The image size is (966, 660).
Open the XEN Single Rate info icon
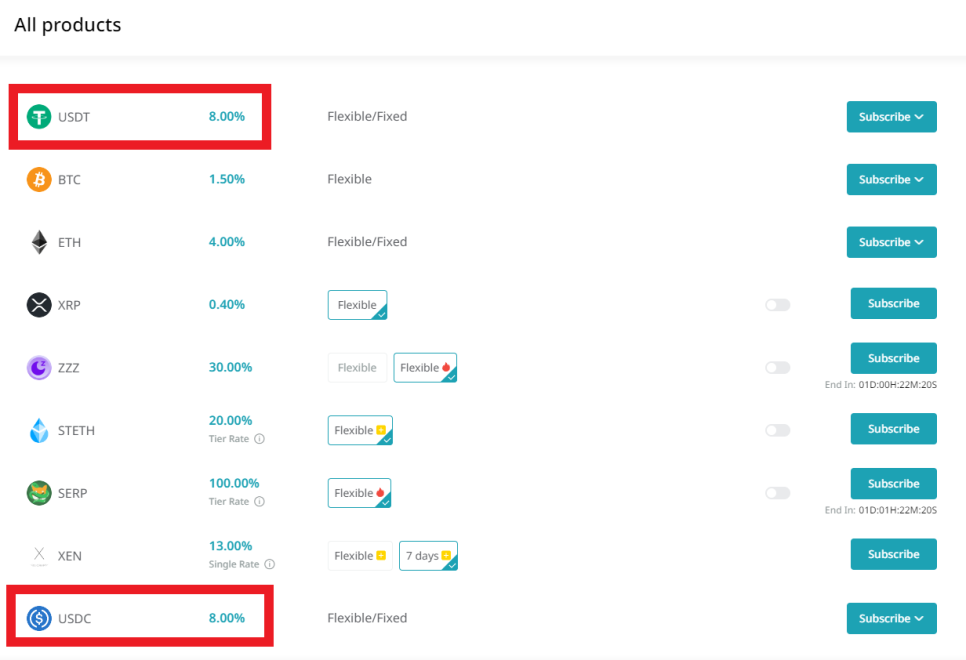tap(269, 564)
